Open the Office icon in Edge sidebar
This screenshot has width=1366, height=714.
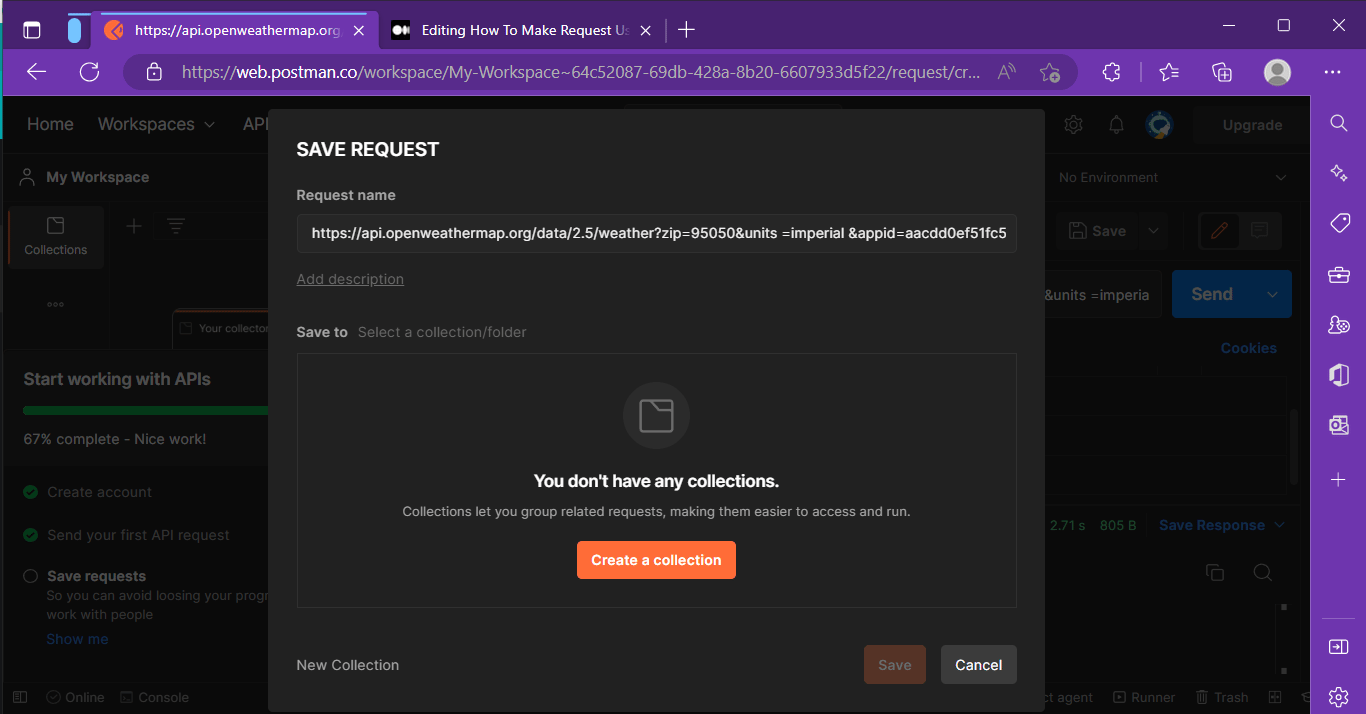point(1339,375)
